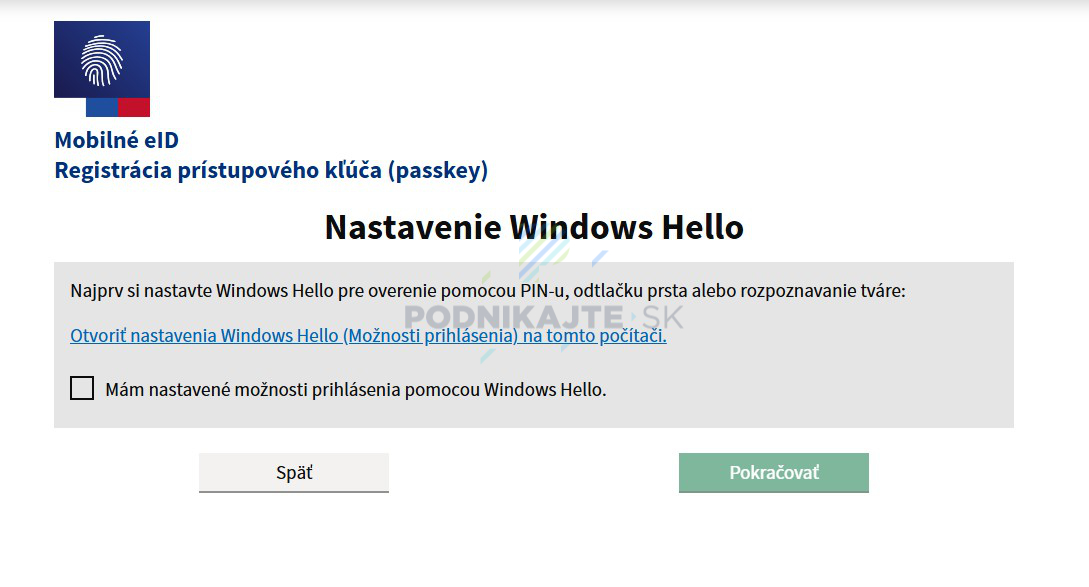Screen dimensions: 1089x587
Task: Go back with the Späť button
Action: [x=294, y=473]
